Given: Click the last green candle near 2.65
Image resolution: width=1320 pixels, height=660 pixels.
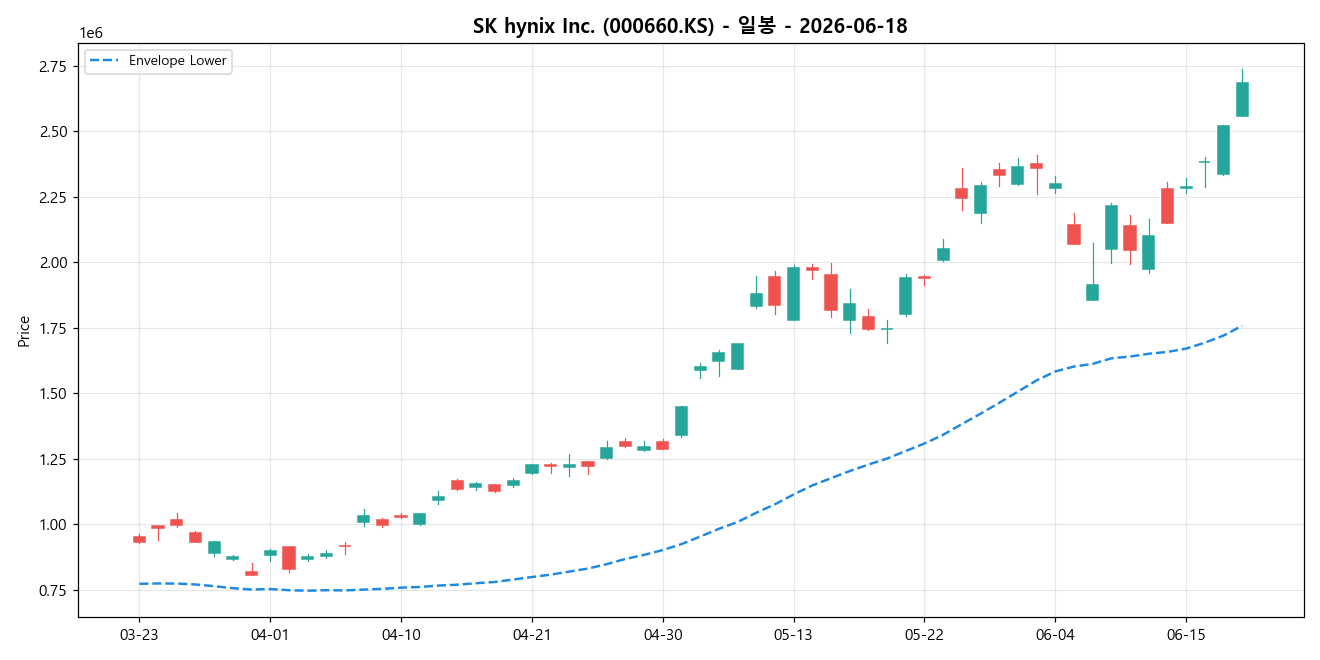Looking at the screenshot, I should (x=1242, y=99).
